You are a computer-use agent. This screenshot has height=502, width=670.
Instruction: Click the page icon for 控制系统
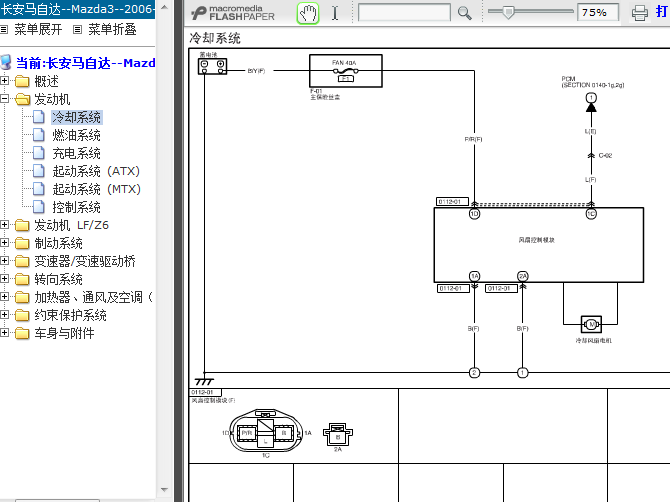click(39, 207)
